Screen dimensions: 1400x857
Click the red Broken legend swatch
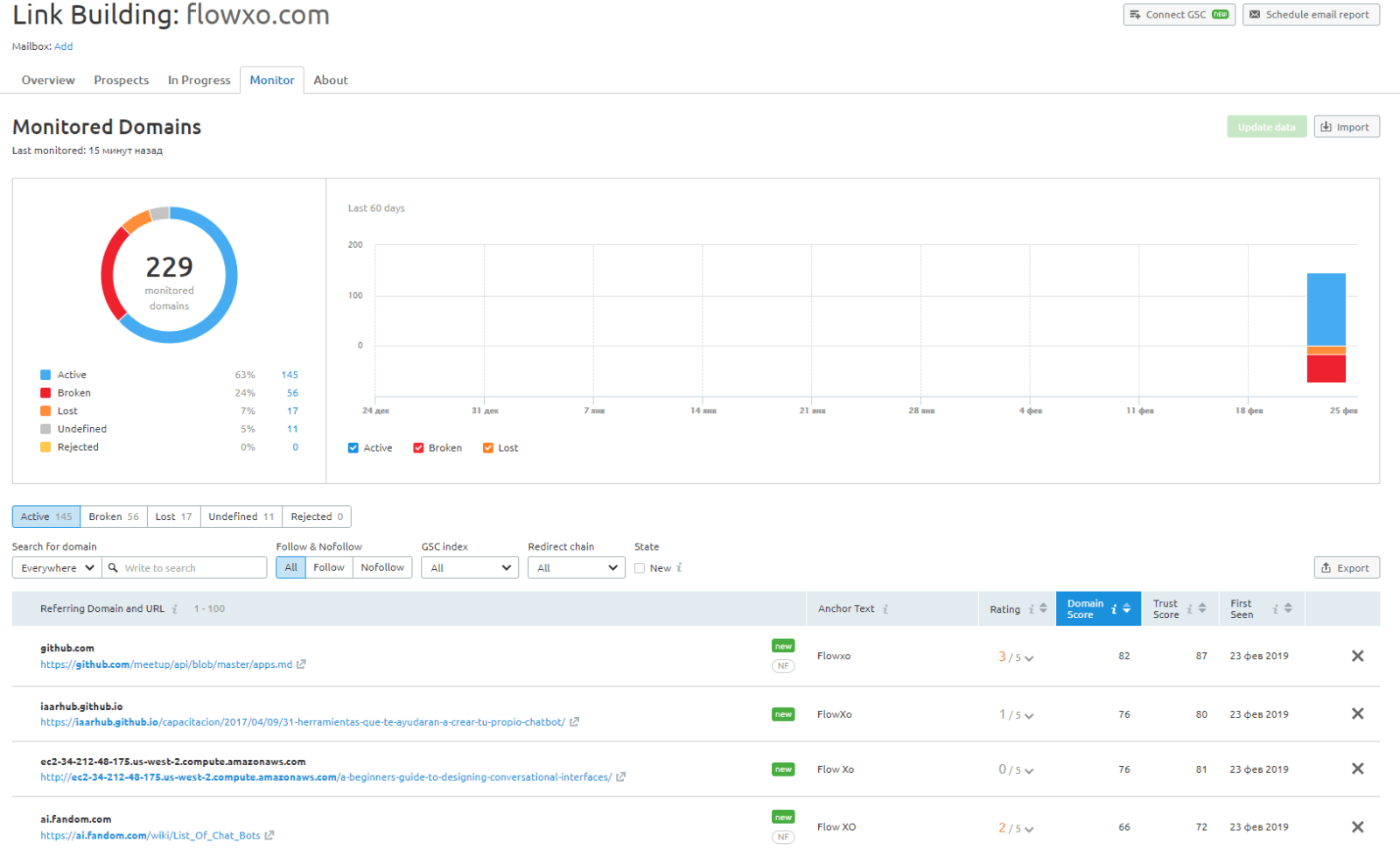tap(45, 393)
